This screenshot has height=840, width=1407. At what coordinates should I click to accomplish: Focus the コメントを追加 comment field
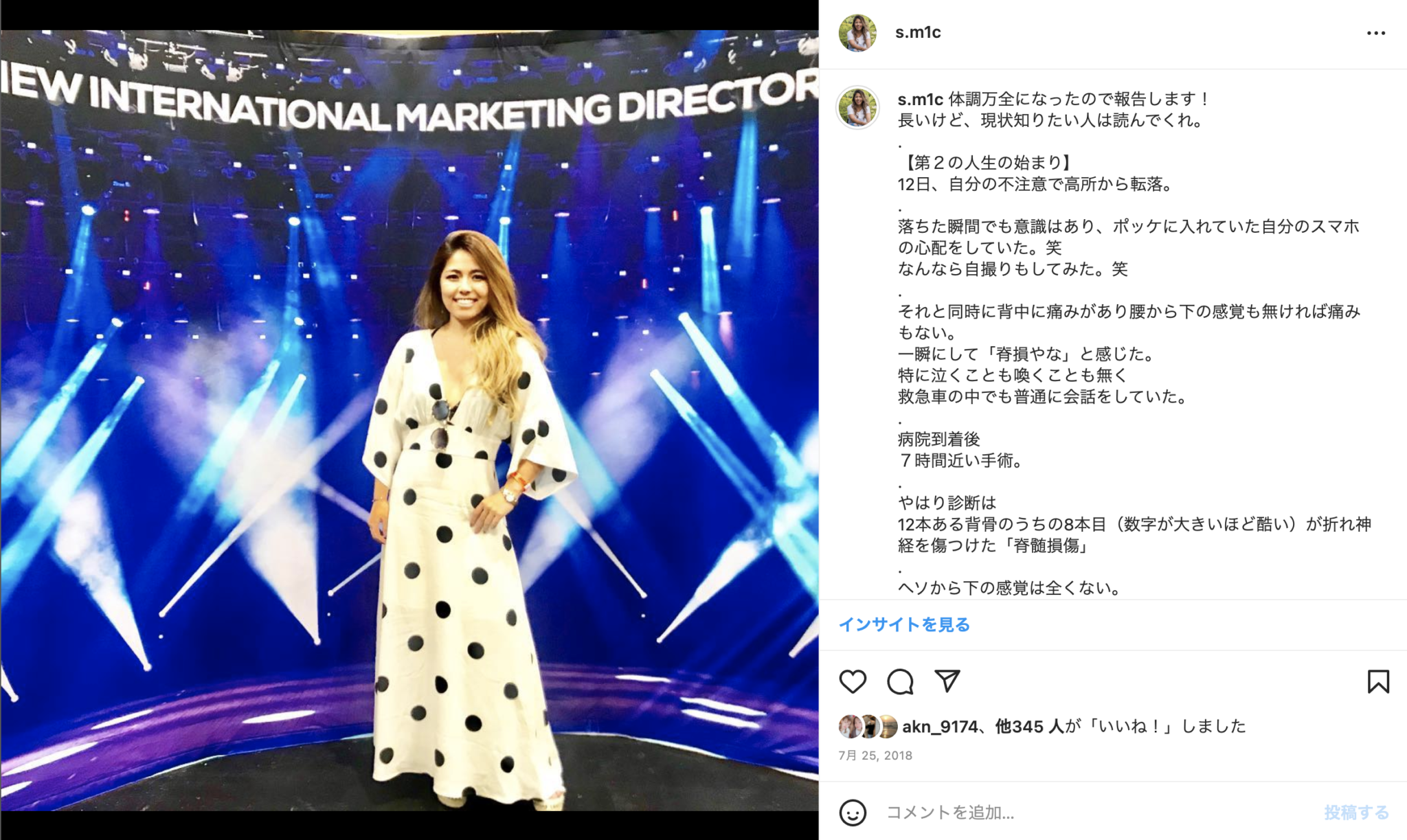tap(1099, 813)
